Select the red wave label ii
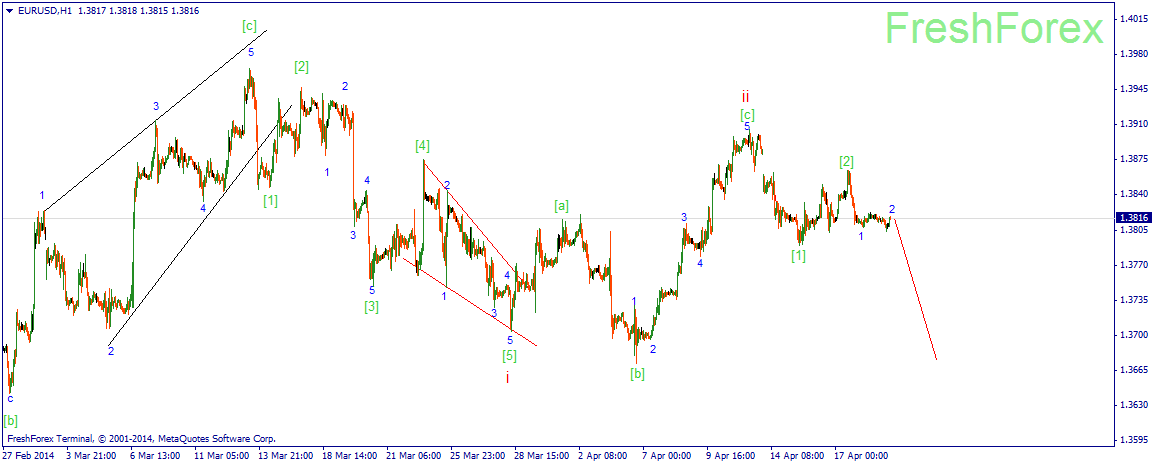This screenshot has height=464, width=1154. (x=746, y=96)
